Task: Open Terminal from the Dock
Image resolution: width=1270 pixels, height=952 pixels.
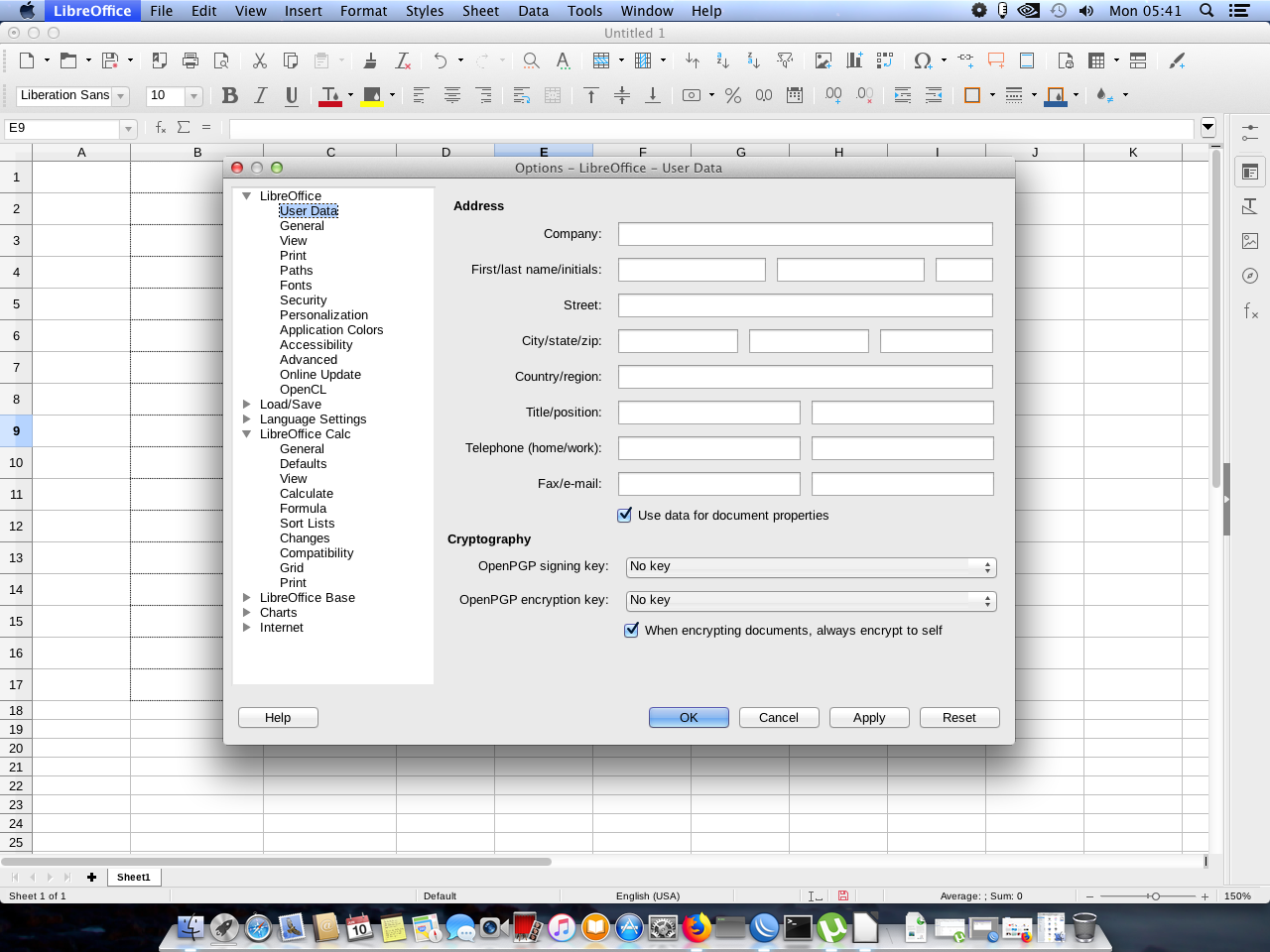Action: (x=798, y=928)
